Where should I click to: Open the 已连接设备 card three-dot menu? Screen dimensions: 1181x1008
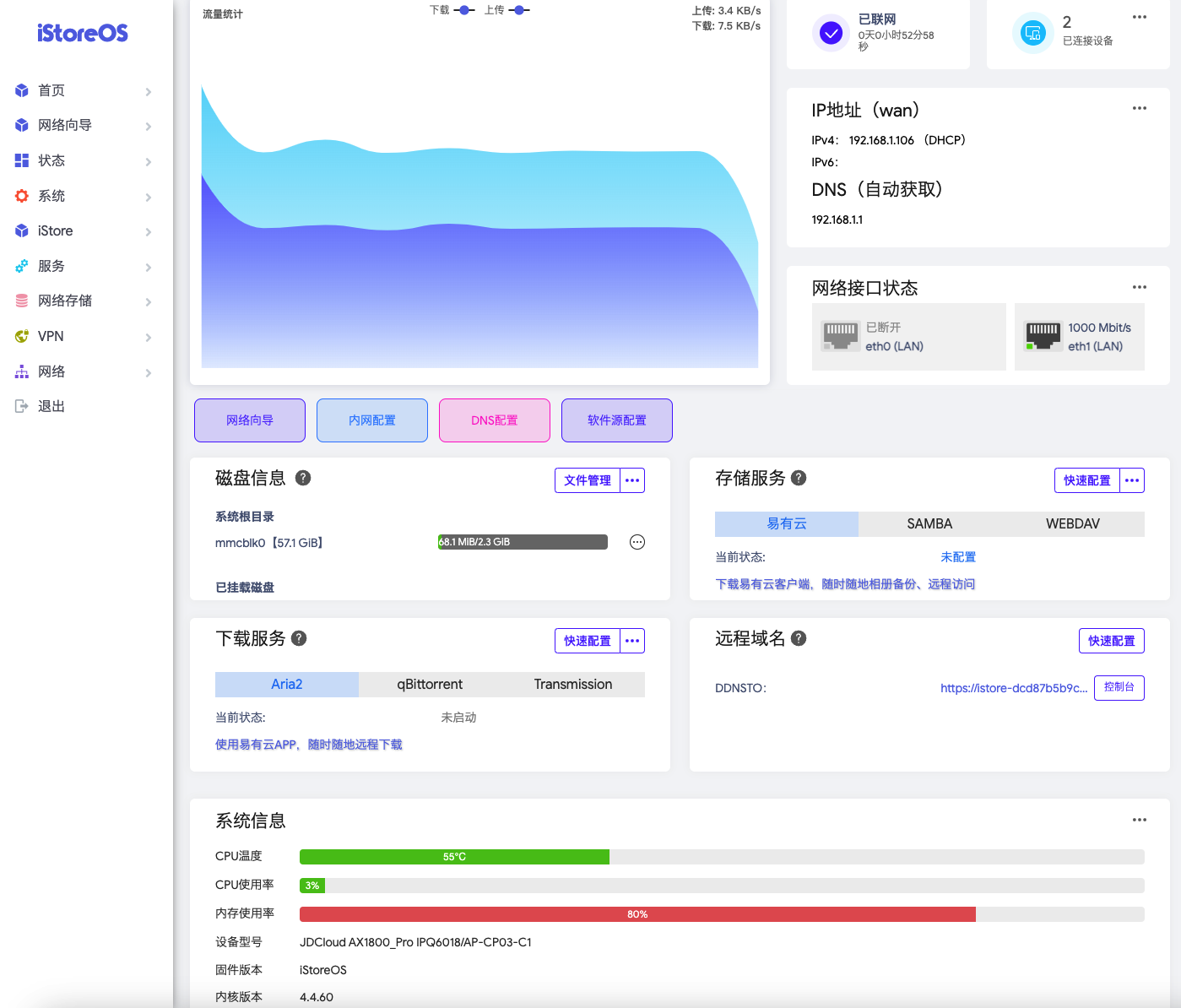1140,17
